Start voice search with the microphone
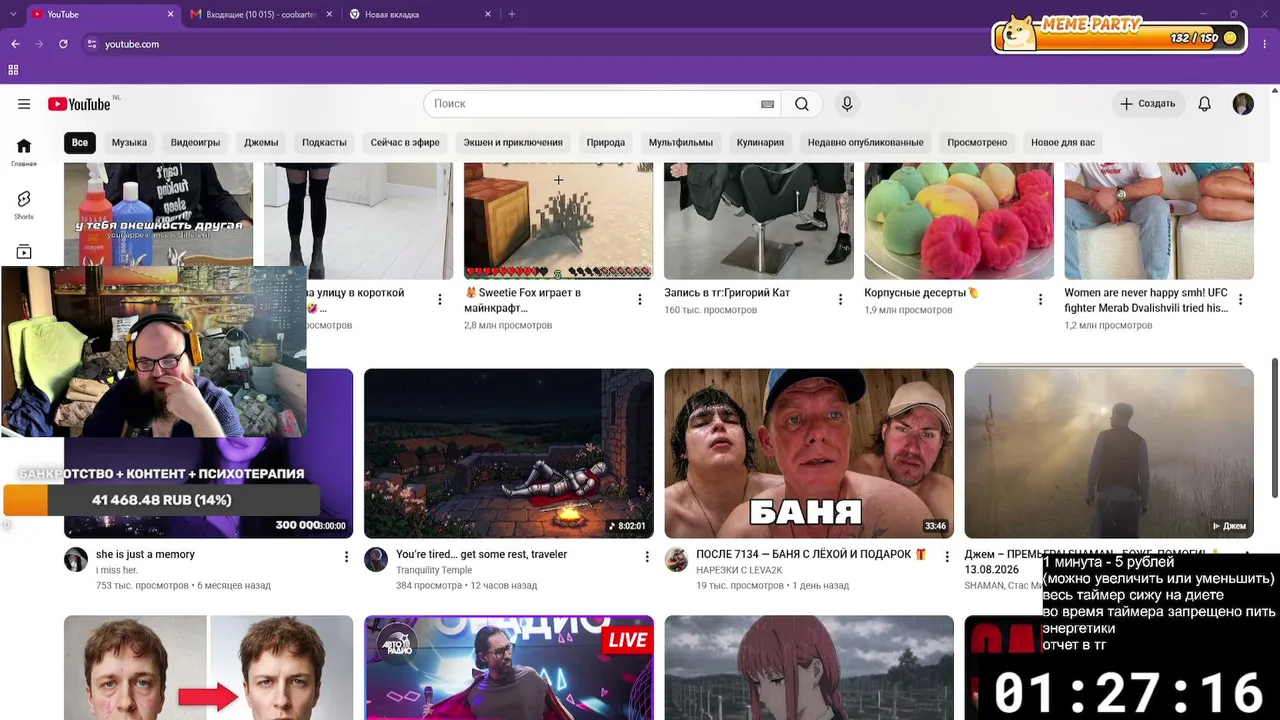The image size is (1280, 720). [x=847, y=104]
